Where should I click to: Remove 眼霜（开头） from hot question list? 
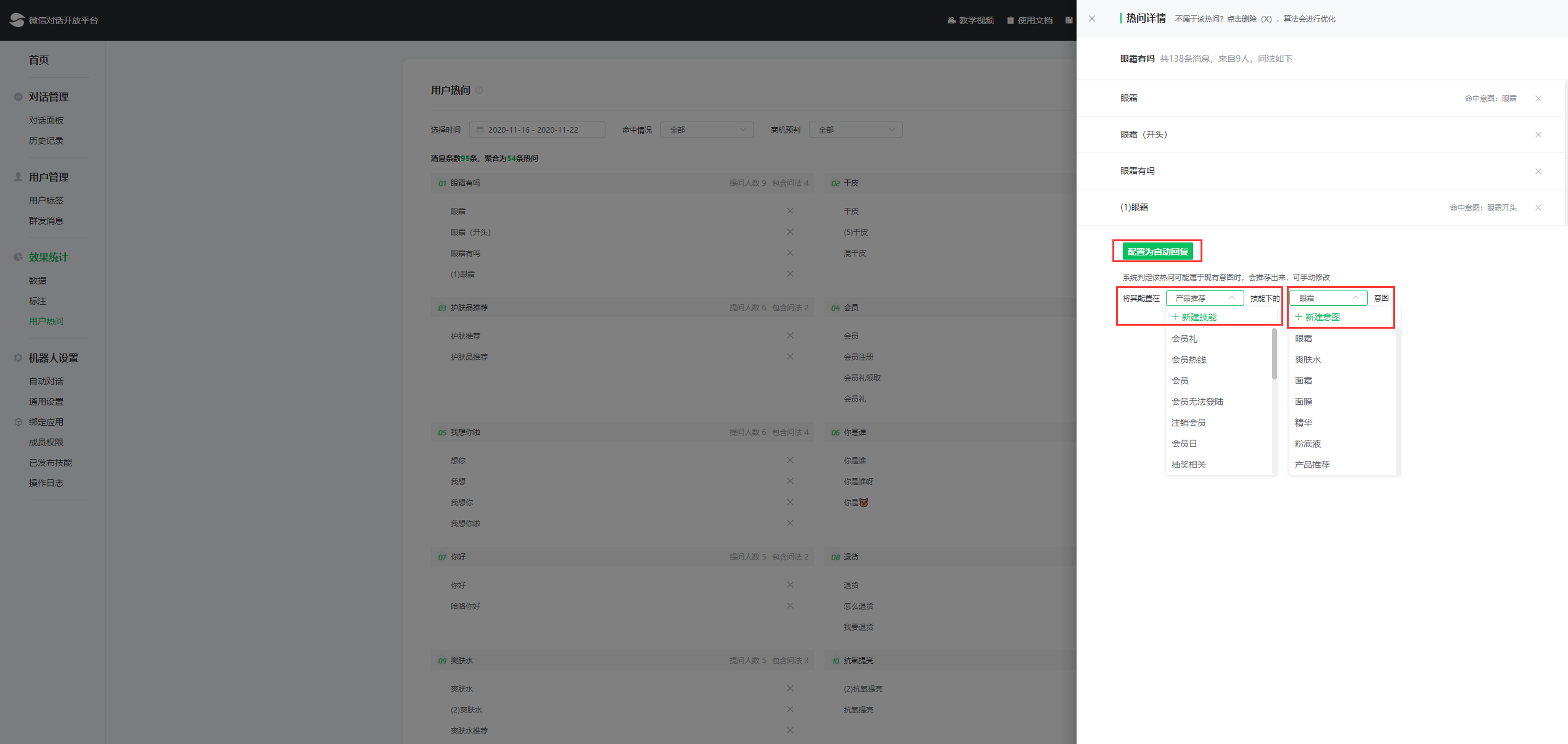pos(790,232)
